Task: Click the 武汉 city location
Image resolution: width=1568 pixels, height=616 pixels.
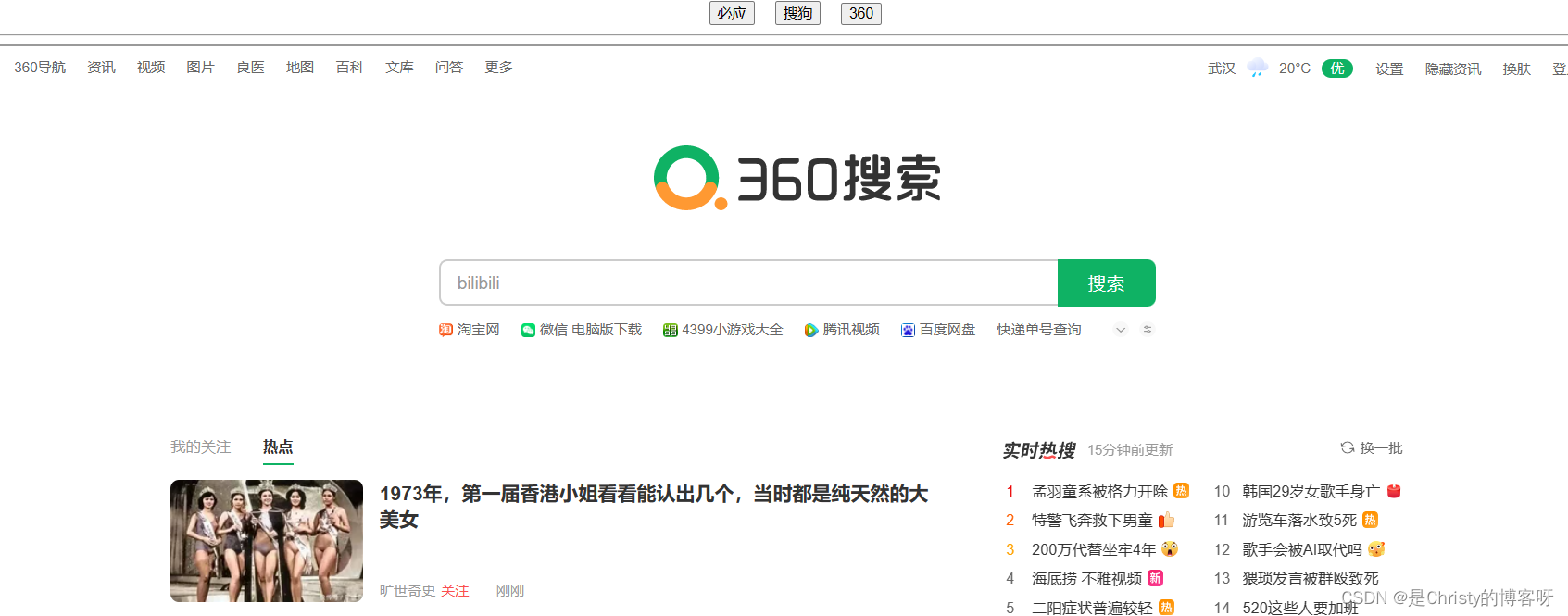Action: 1222,69
